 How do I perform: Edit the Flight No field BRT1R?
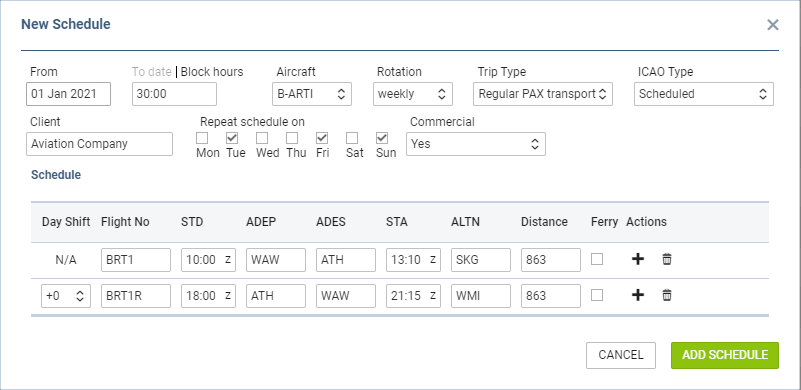(136, 295)
